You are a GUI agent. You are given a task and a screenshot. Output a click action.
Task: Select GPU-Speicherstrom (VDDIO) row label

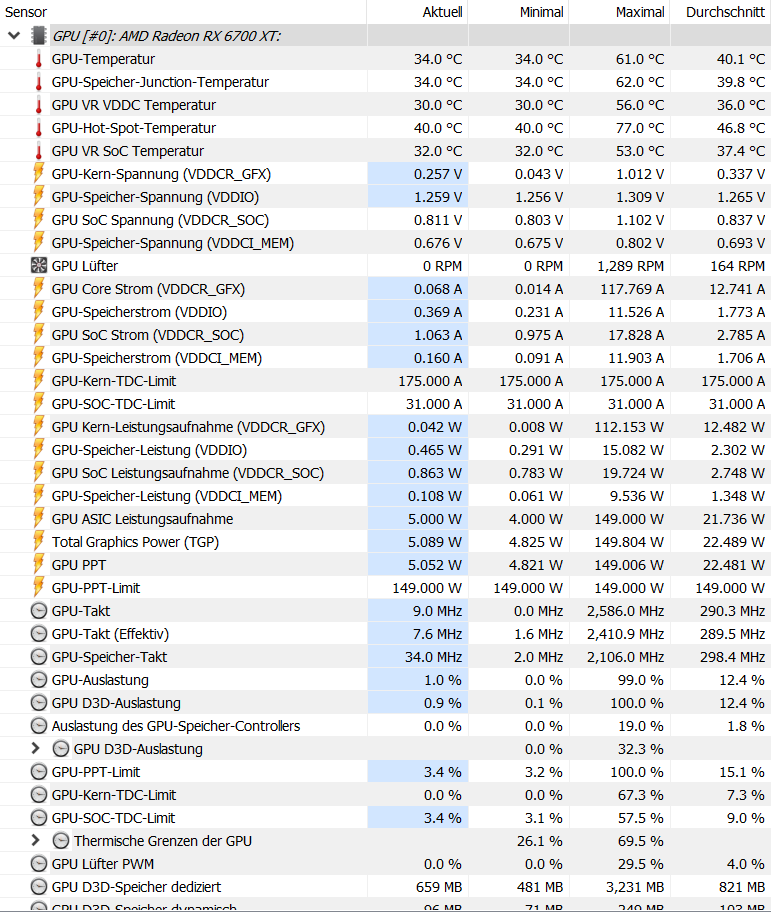[139, 312]
